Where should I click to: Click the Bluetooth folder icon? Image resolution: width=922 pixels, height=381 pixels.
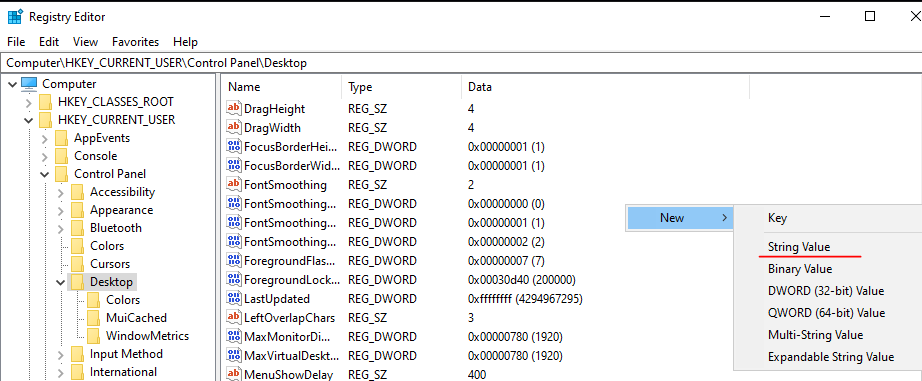click(x=78, y=228)
